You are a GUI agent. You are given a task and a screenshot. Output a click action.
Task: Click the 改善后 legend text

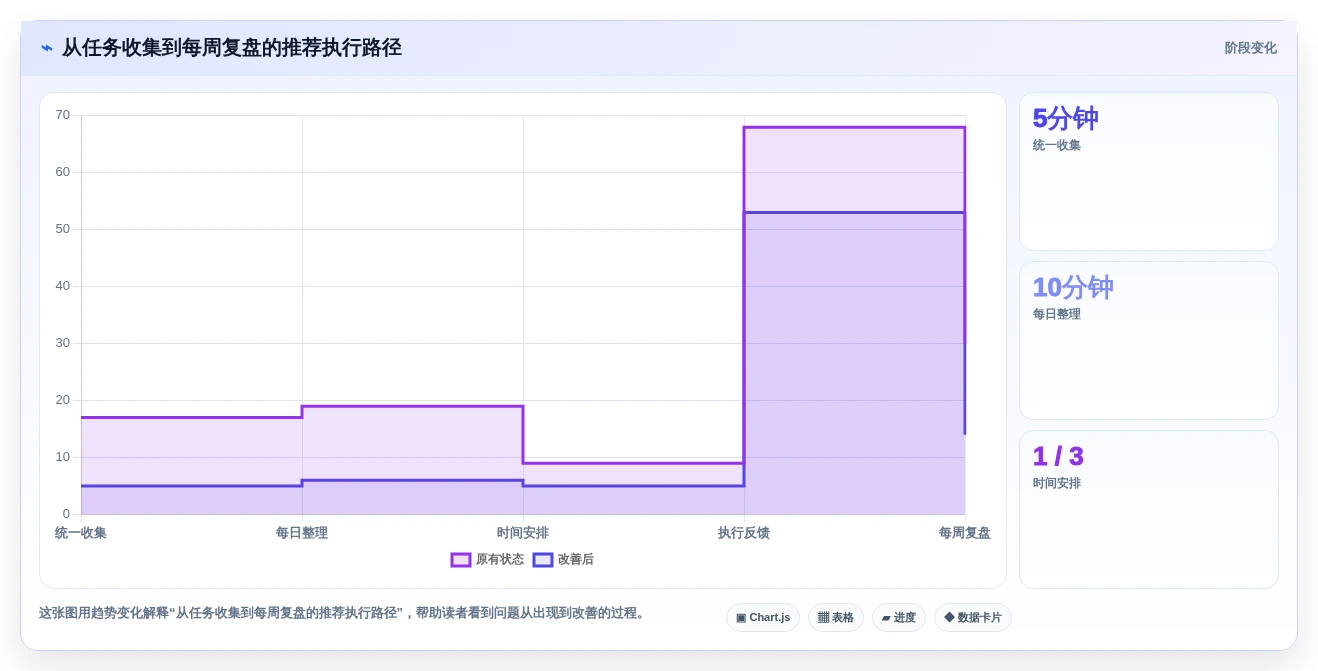576,560
